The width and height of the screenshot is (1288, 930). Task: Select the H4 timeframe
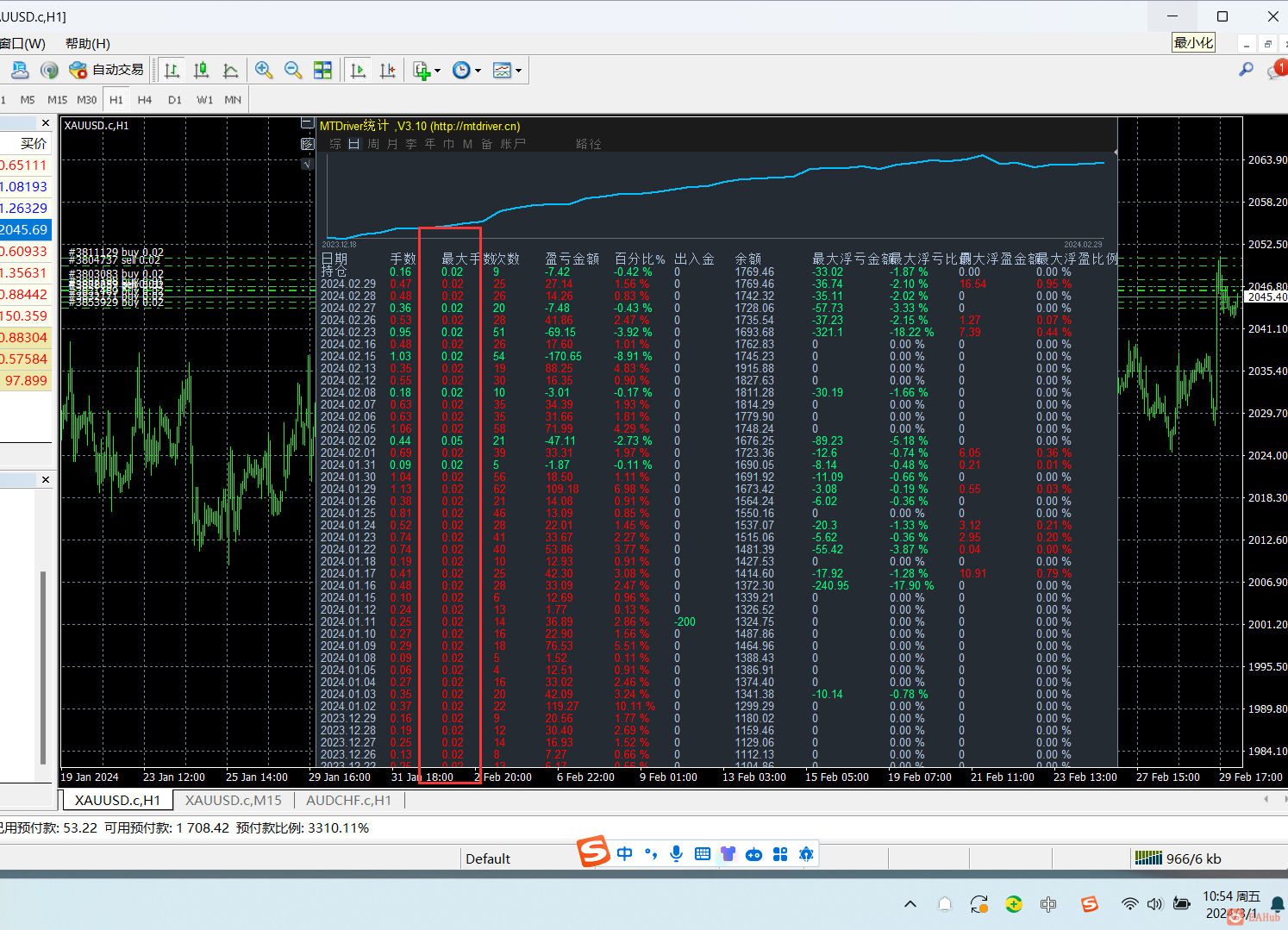[145, 100]
